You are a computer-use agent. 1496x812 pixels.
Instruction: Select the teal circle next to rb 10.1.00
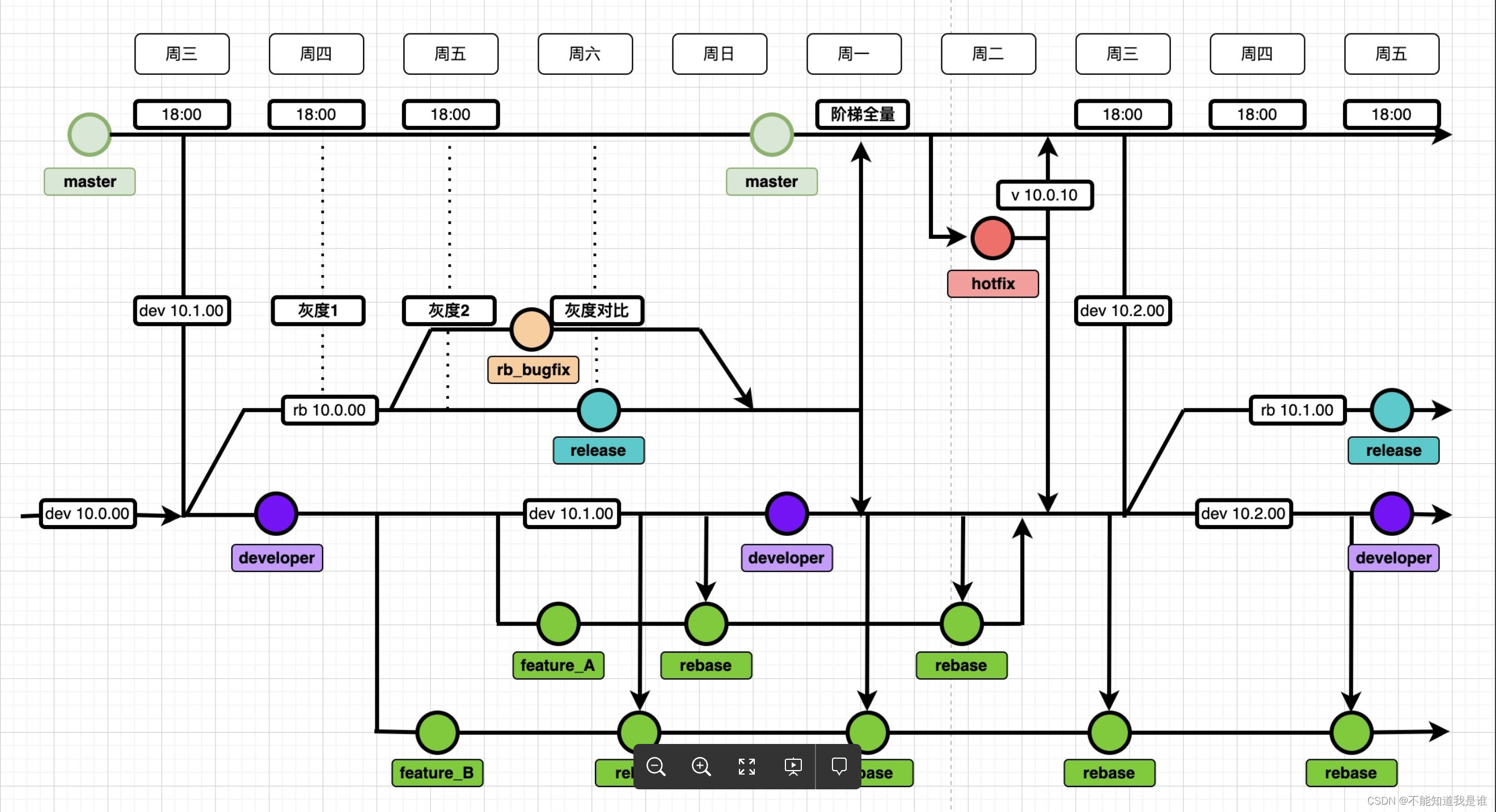[x=1392, y=410]
